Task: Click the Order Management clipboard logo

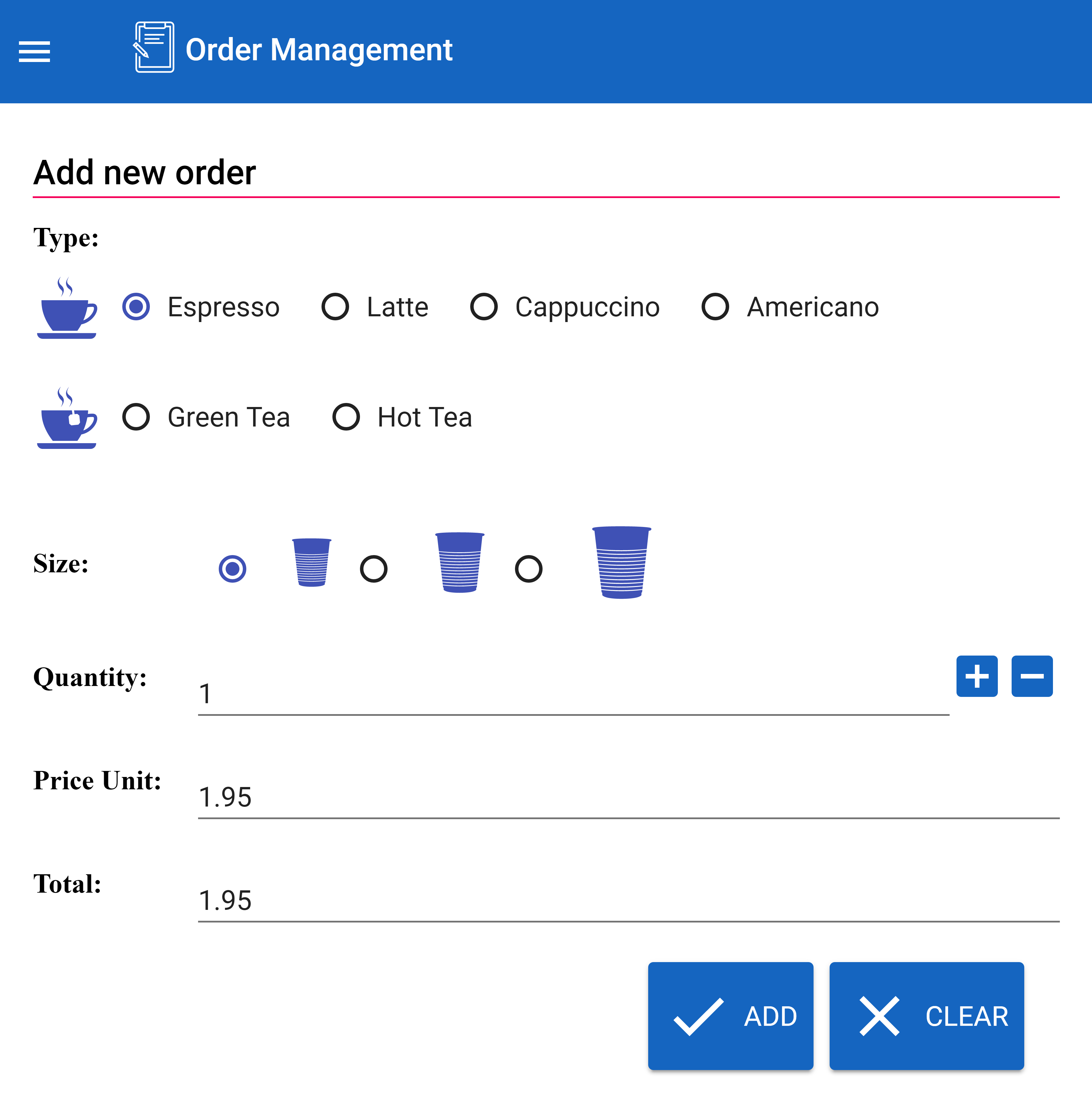Action: (154, 48)
